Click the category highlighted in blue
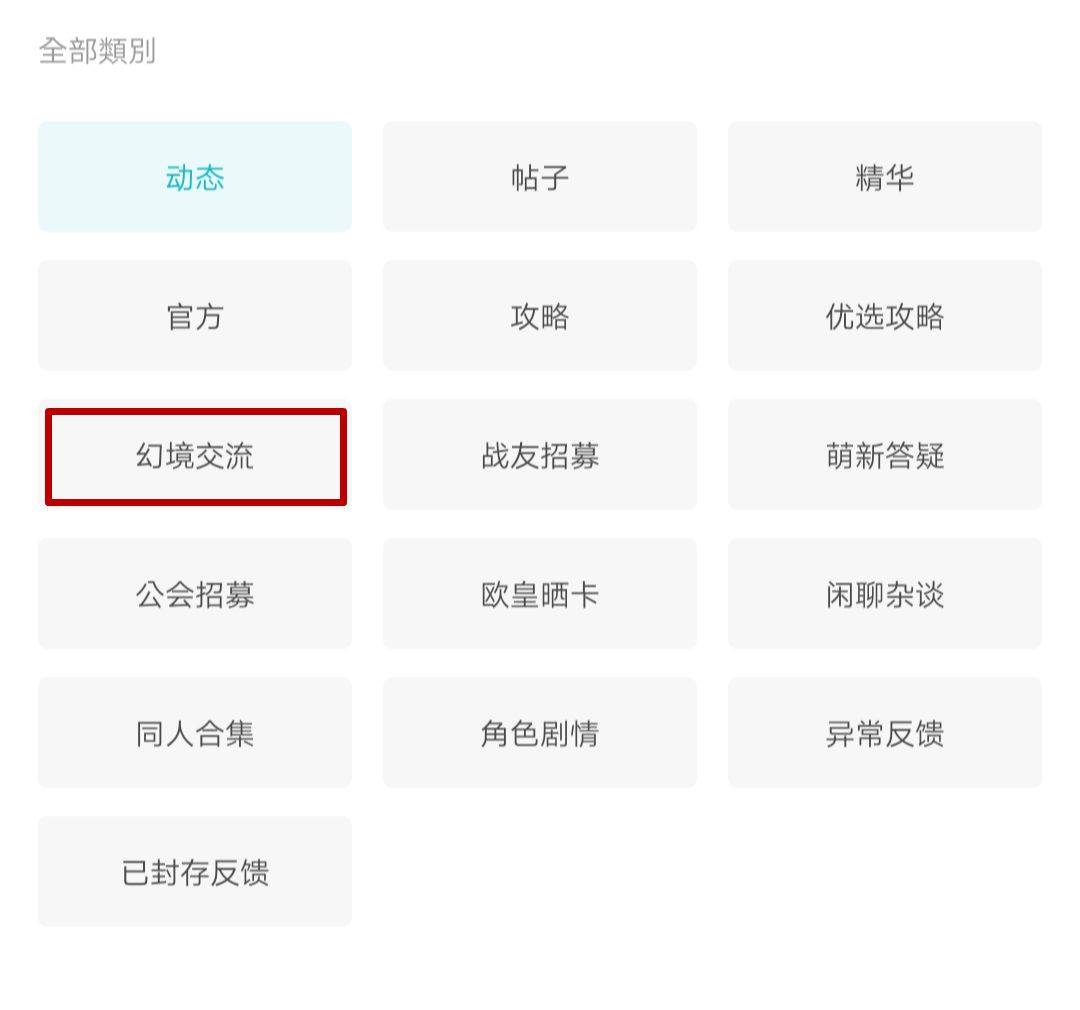1080x1010 pixels. click(195, 177)
